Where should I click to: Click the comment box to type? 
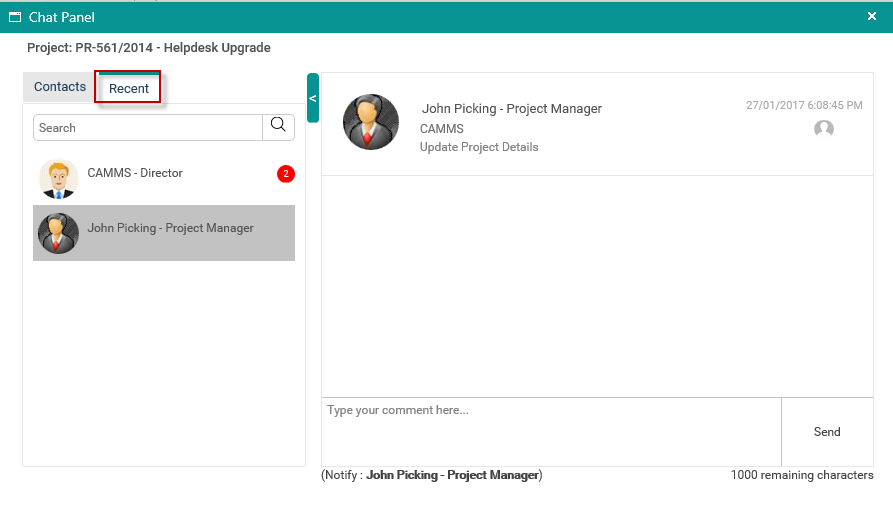click(551, 432)
